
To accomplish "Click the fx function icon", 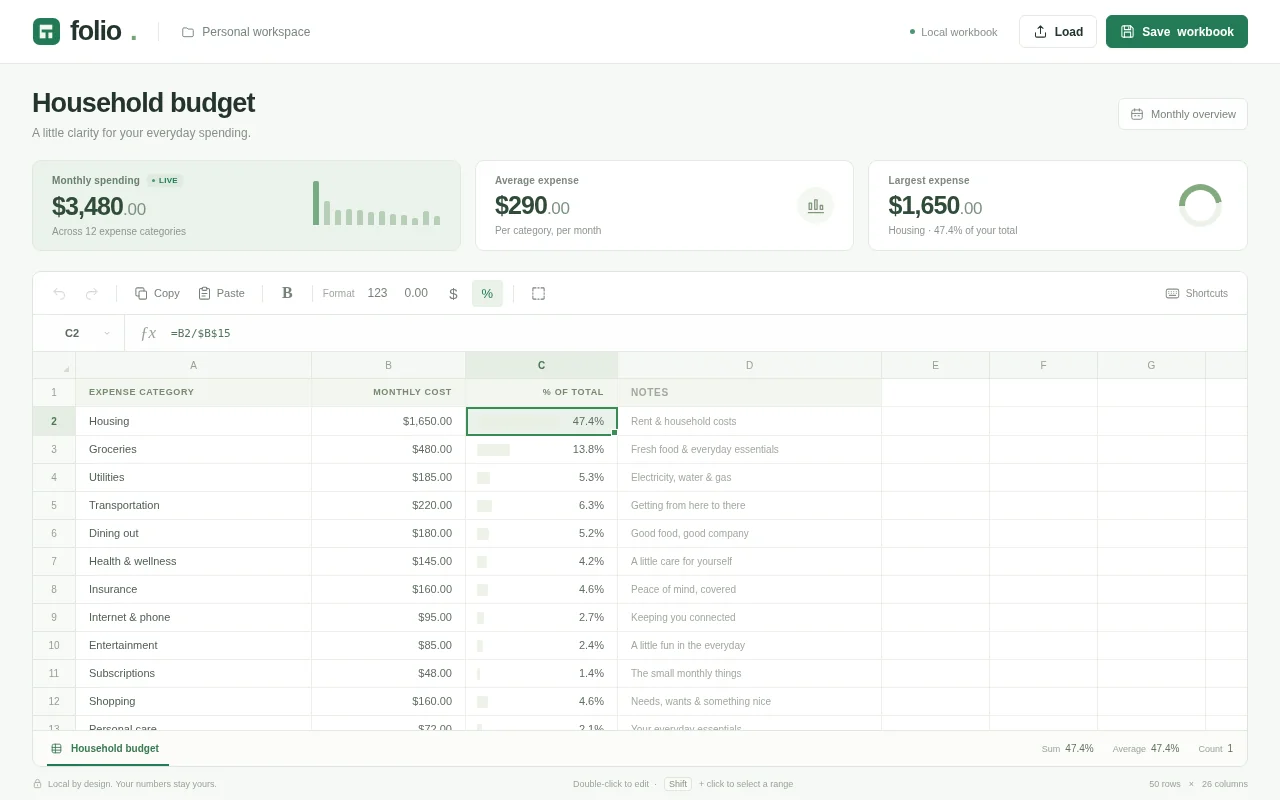I will point(148,333).
